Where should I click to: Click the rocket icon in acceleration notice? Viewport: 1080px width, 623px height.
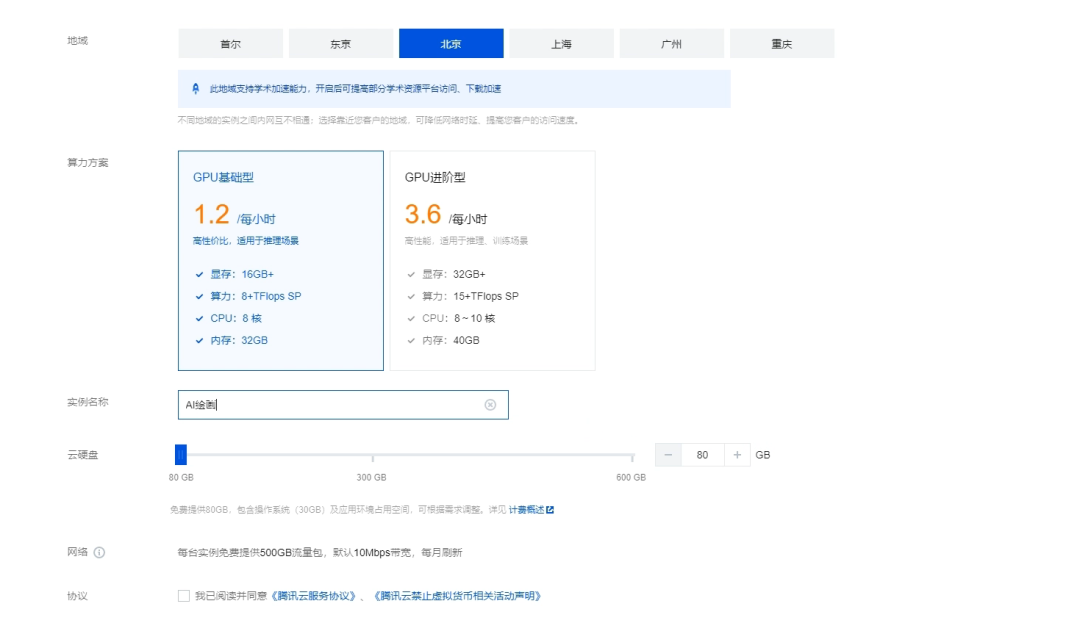pyautogui.click(x=196, y=89)
